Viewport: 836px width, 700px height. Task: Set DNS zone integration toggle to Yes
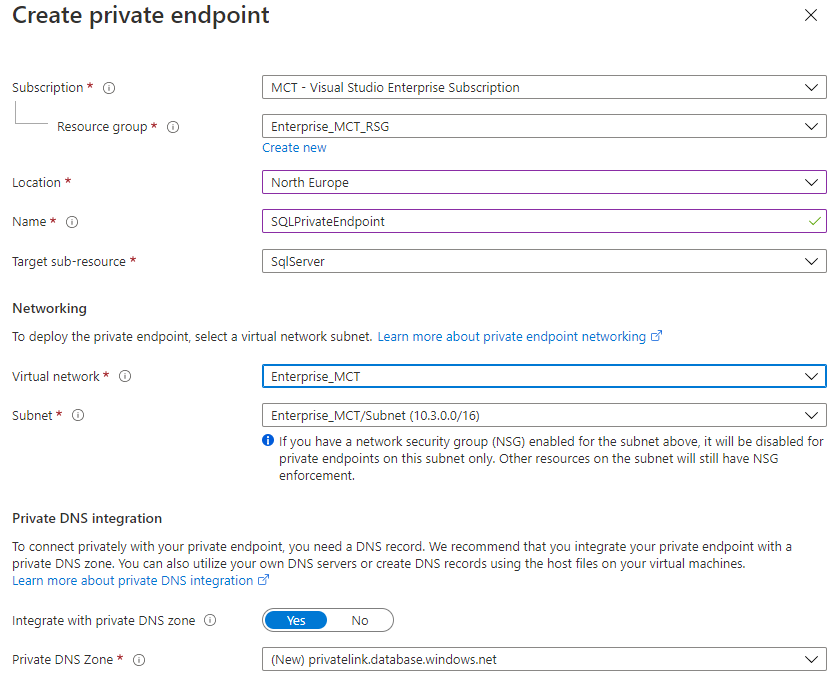(296, 620)
